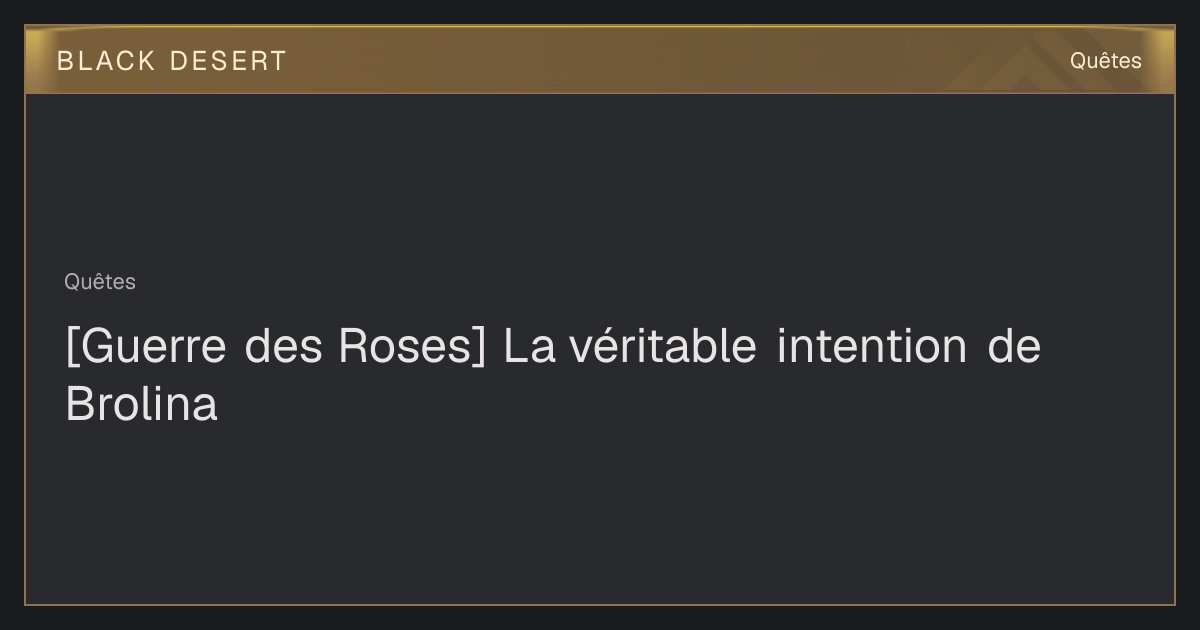Viewport: 1200px width, 630px height.
Task: Click the word Brolina in the title
Action: tap(141, 405)
